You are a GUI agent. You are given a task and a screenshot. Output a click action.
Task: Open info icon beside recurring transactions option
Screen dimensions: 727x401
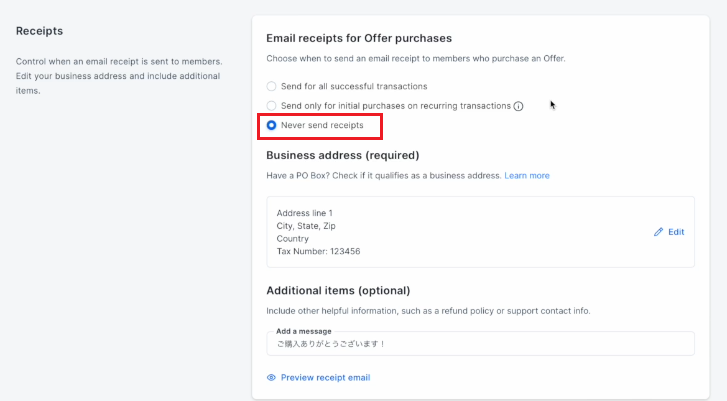[x=518, y=106]
